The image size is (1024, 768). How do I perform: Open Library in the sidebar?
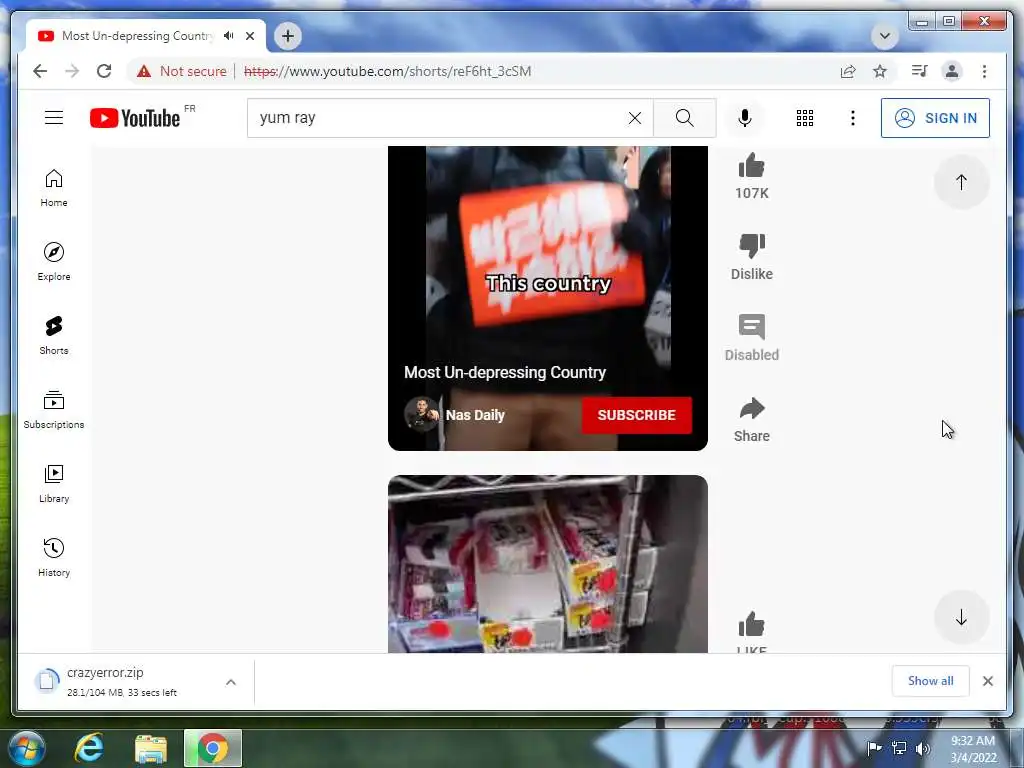coord(54,483)
